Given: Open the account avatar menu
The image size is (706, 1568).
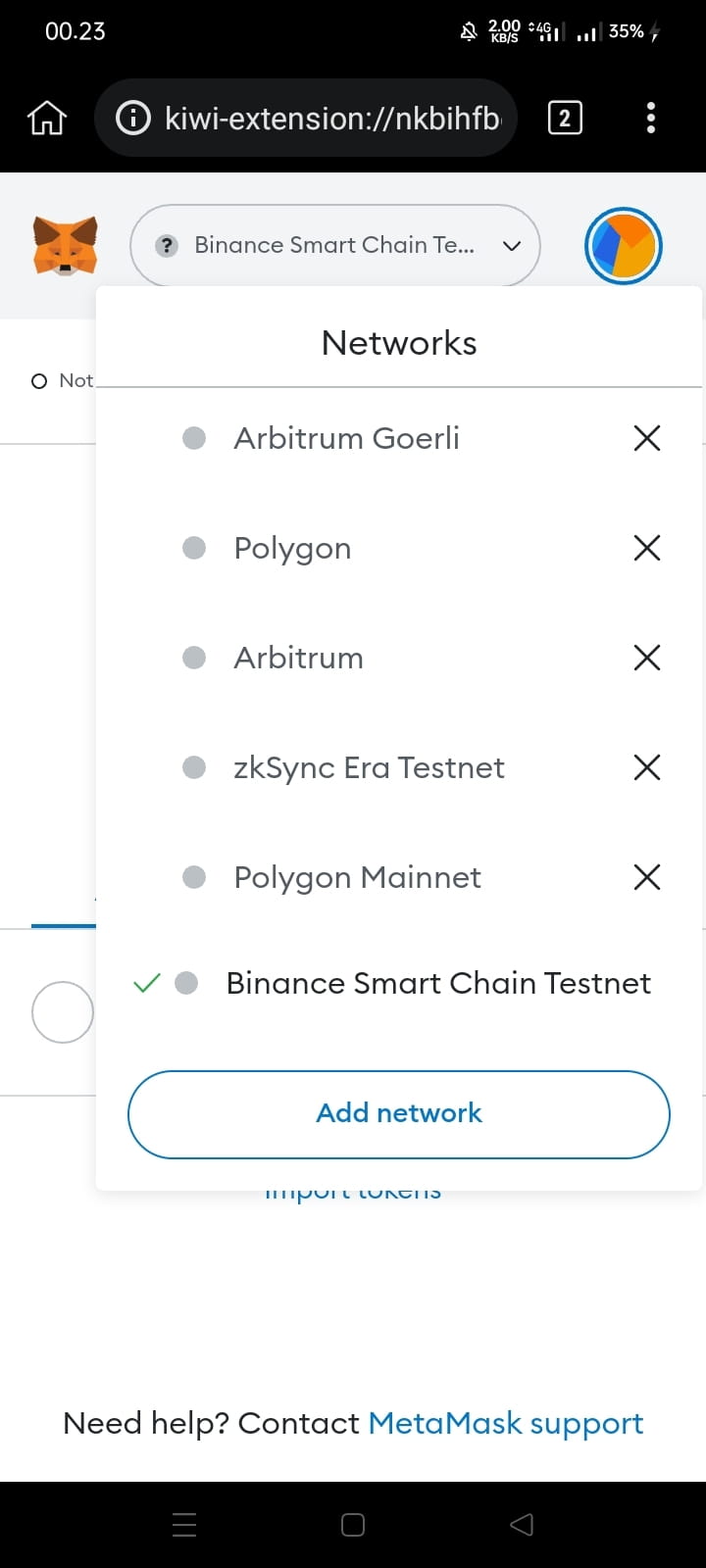Looking at the screenshot, I should tap(624, 245).
